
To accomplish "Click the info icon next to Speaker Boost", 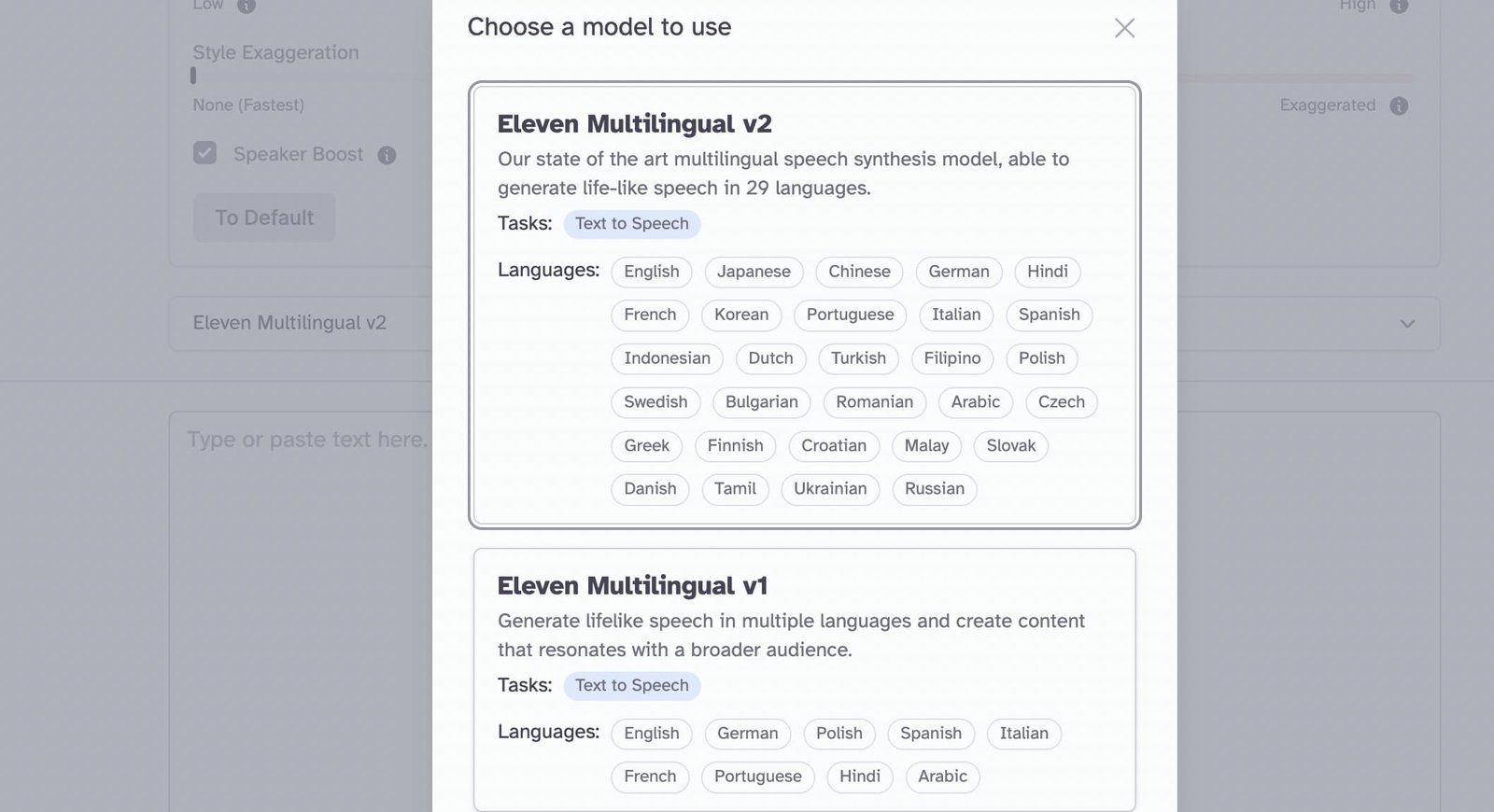I will pyautogui.click(x=387, y=155).
